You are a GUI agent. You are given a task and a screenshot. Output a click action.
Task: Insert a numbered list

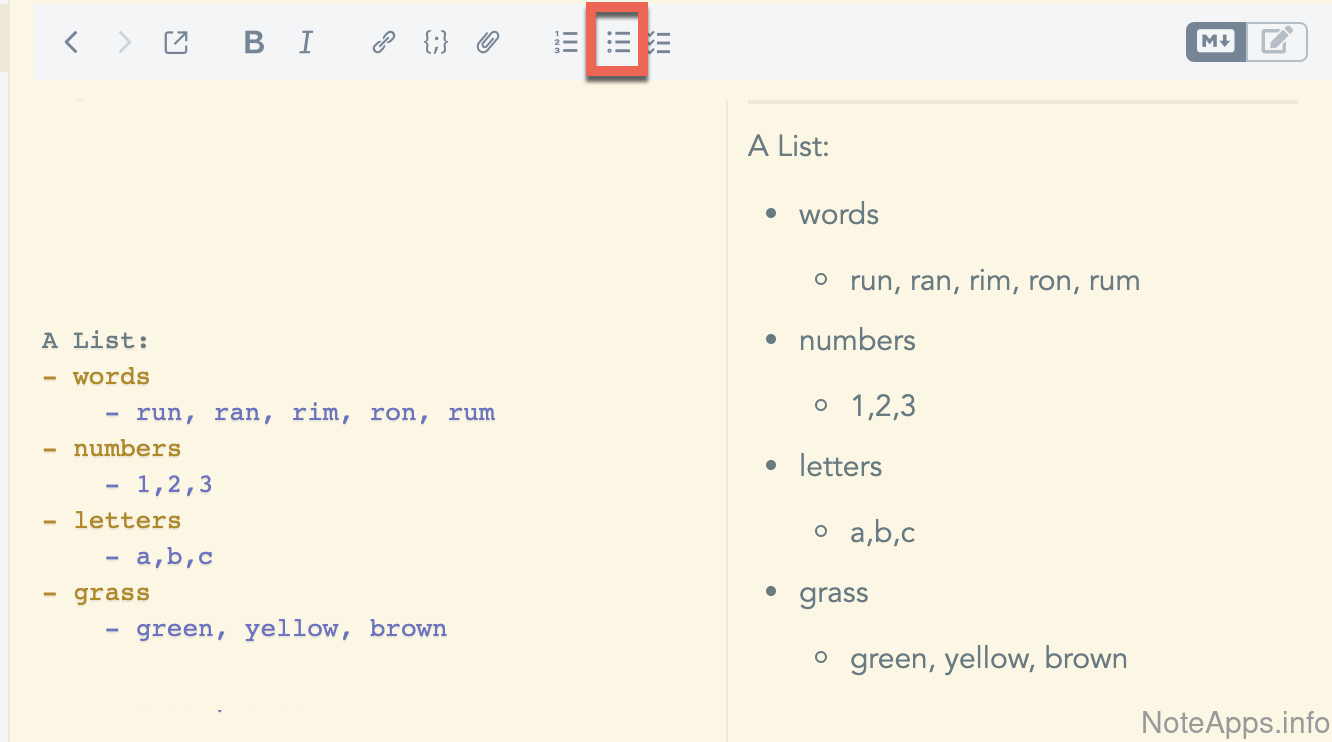(566, 42)
